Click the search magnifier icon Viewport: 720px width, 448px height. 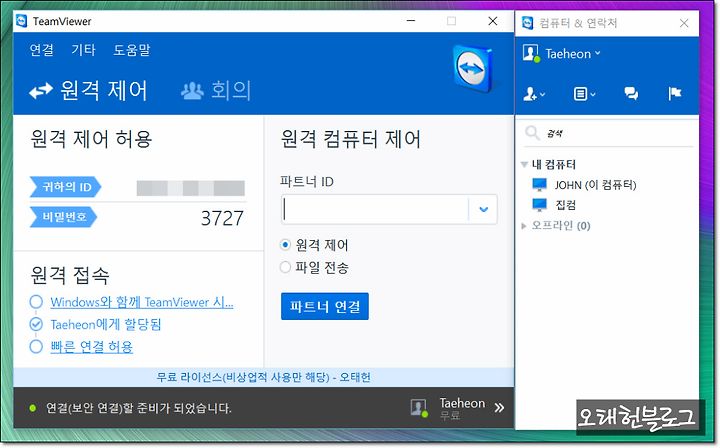coord(532,133)
